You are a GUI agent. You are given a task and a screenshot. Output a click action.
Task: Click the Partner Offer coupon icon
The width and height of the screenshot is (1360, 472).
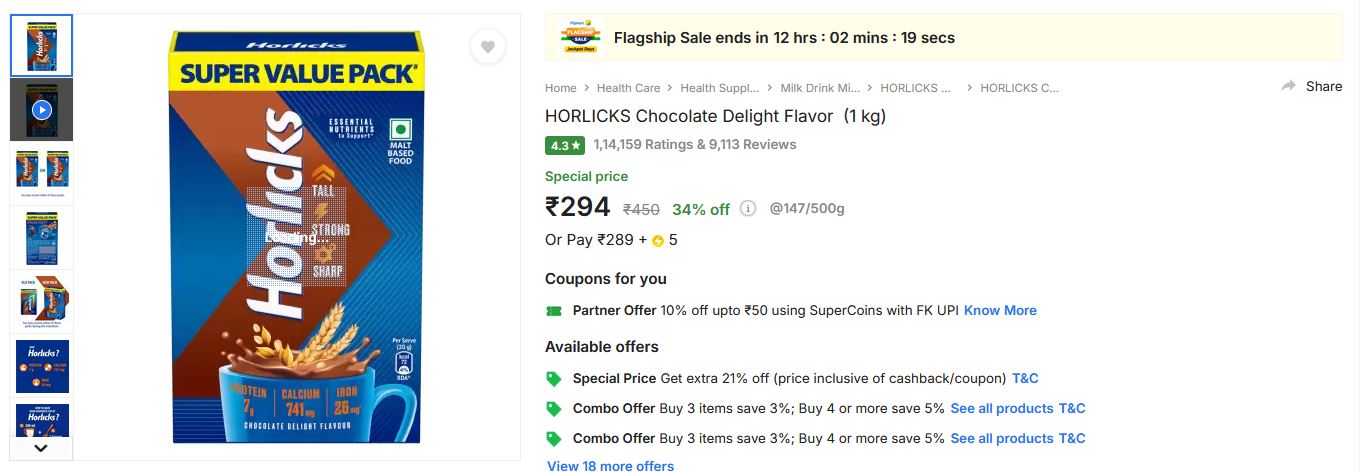(554, 311)
